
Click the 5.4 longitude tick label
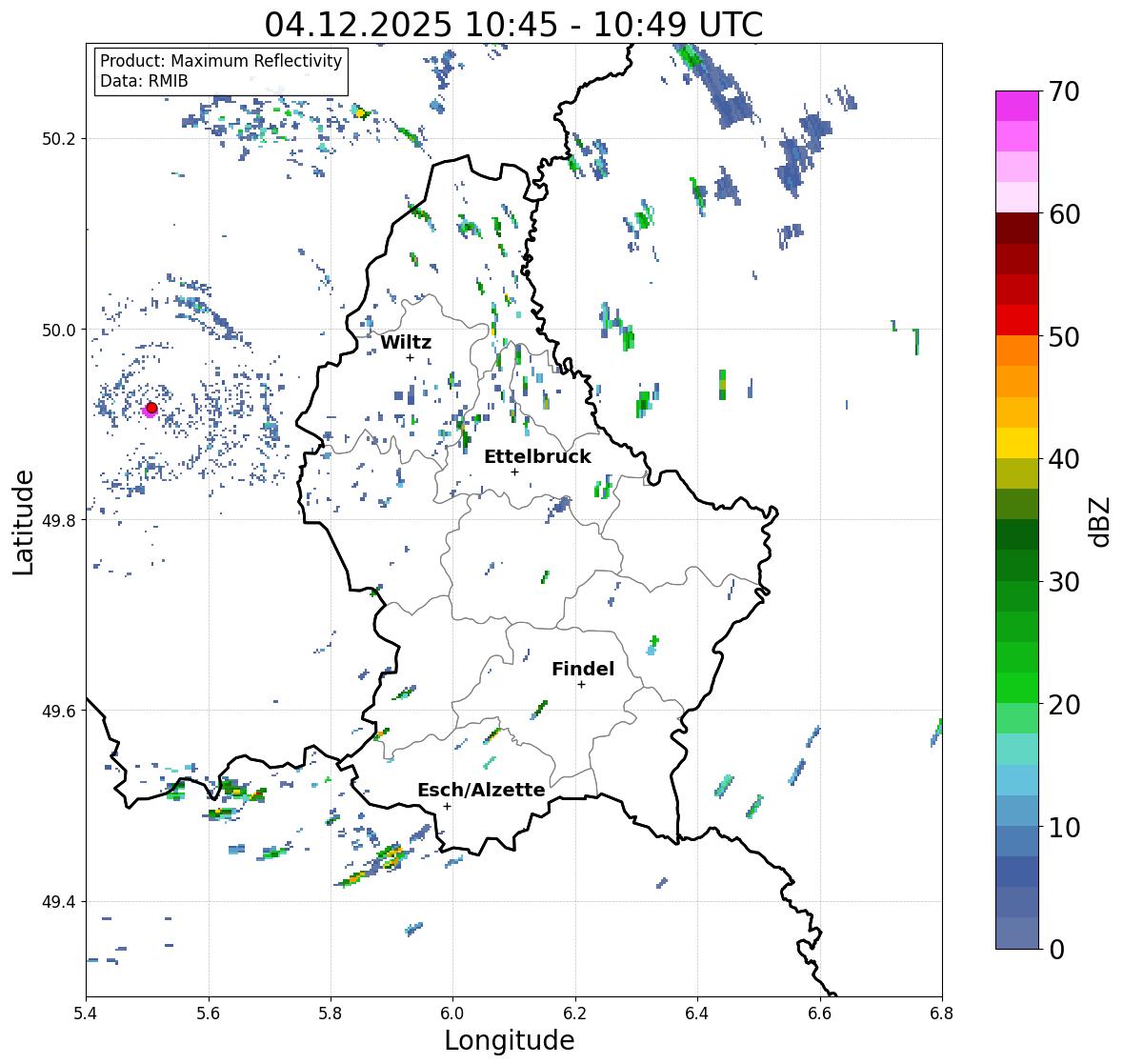86,1014
